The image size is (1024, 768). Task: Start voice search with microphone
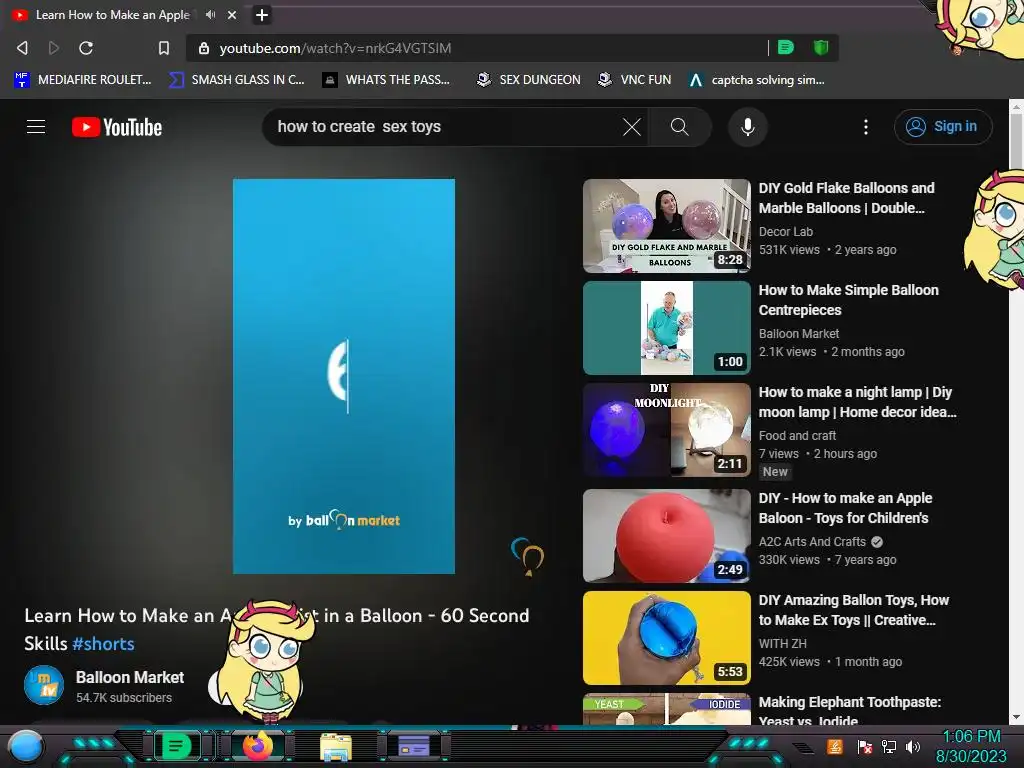coord(748,127)
